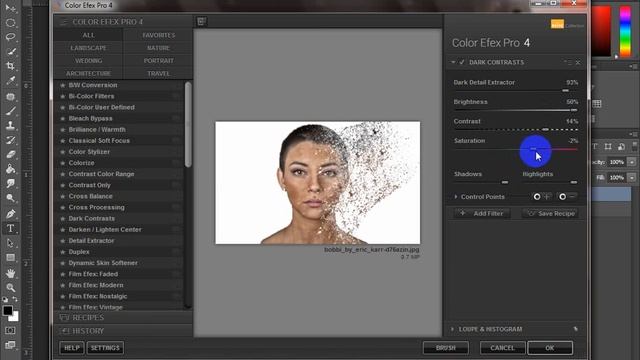The height and width of the screenshot is (360, 640).
Task: Select the Brush tool
Action: 10,111
